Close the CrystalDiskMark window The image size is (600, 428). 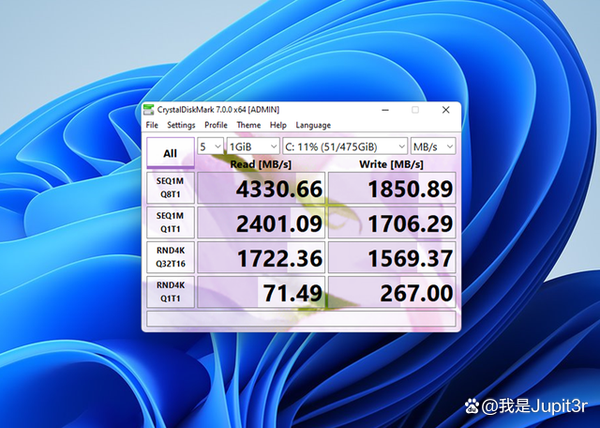tap(444, 109)
